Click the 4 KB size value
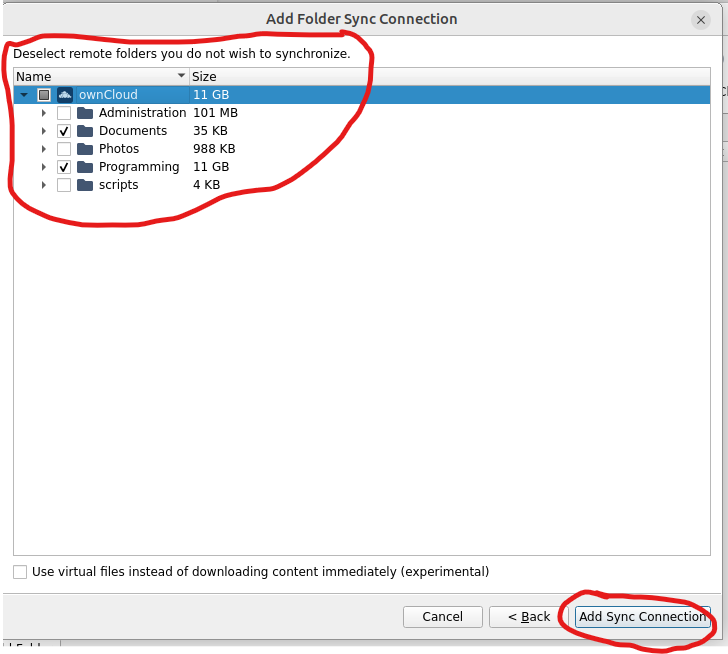This screenshot has width=728, height=654. pyautogui.click(x=207, y=185)
